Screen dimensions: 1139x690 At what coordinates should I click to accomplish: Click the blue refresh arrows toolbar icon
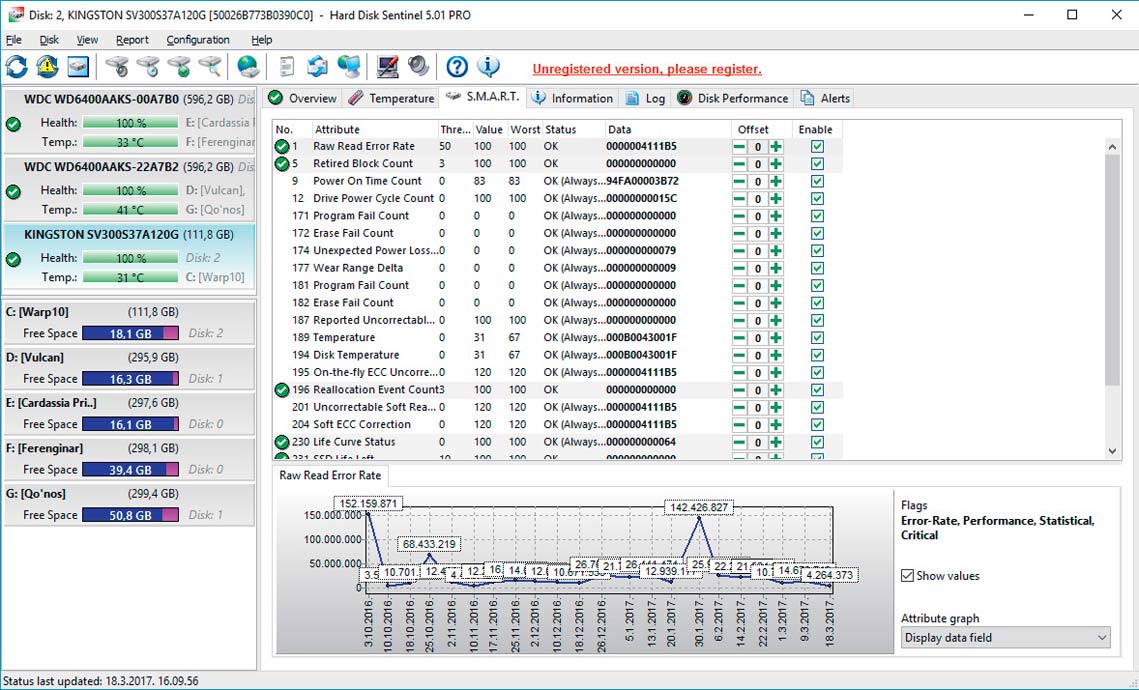click(17, 68)
